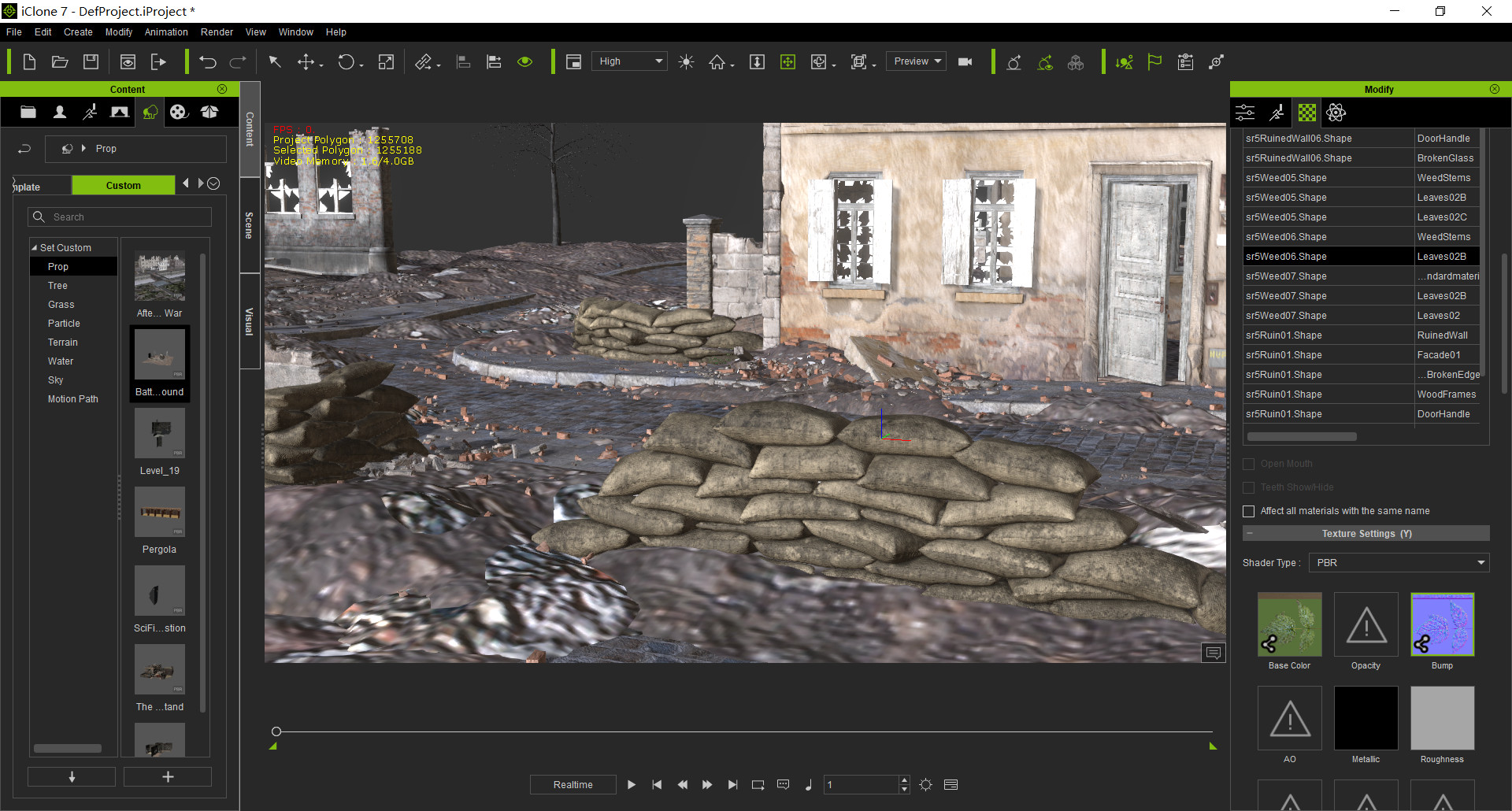Click the Roughness texture swatch
The image size is (1512, 811).
(1442, 718)
